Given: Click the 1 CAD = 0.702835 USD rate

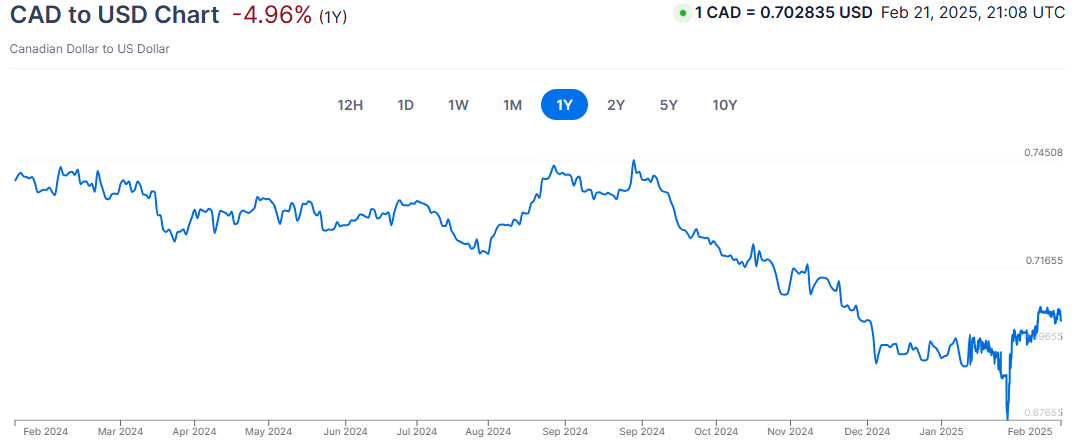Looking at the screenshot, I should [x=783, y=13].
